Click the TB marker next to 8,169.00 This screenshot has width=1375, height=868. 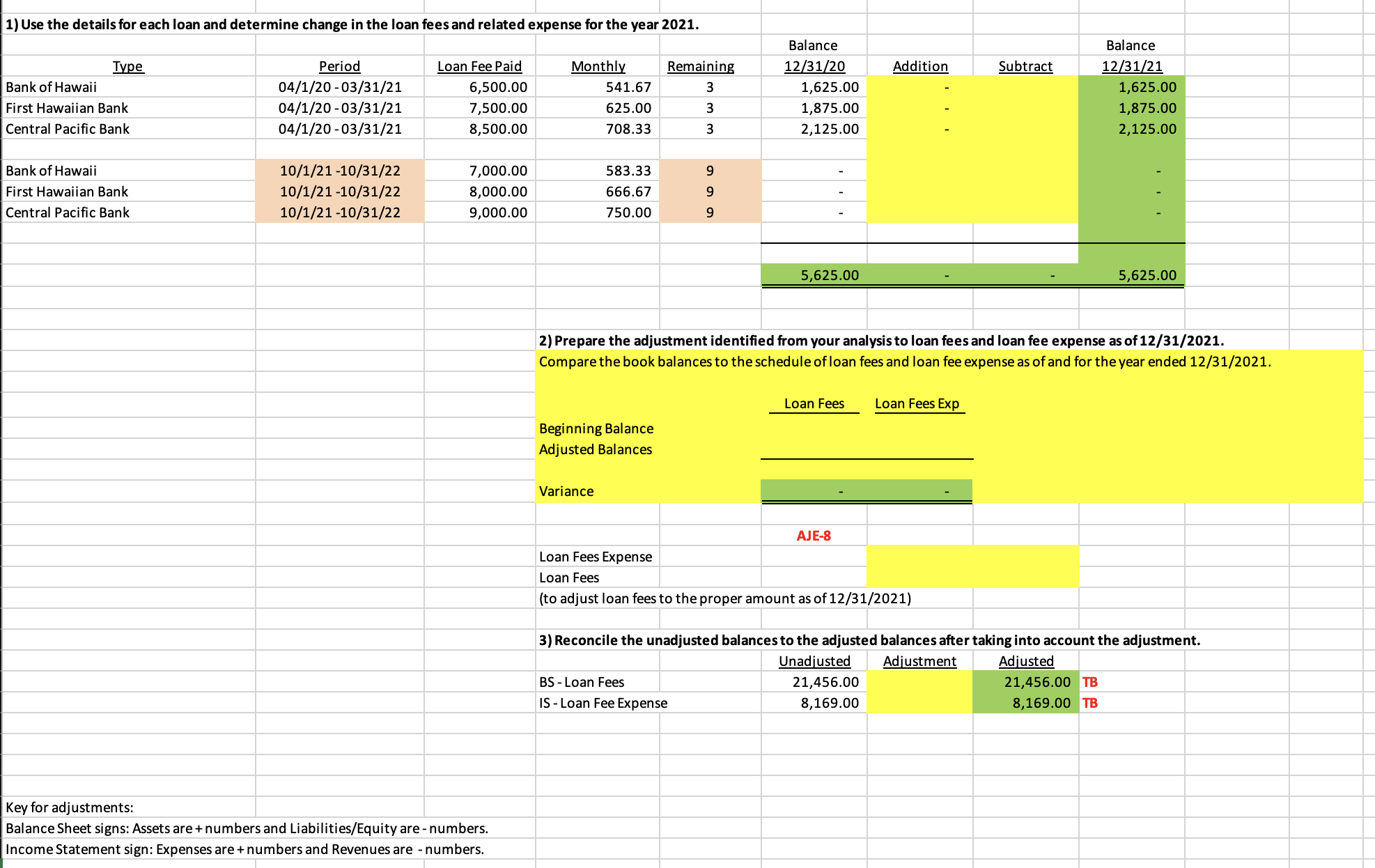tap(1092, 703)
